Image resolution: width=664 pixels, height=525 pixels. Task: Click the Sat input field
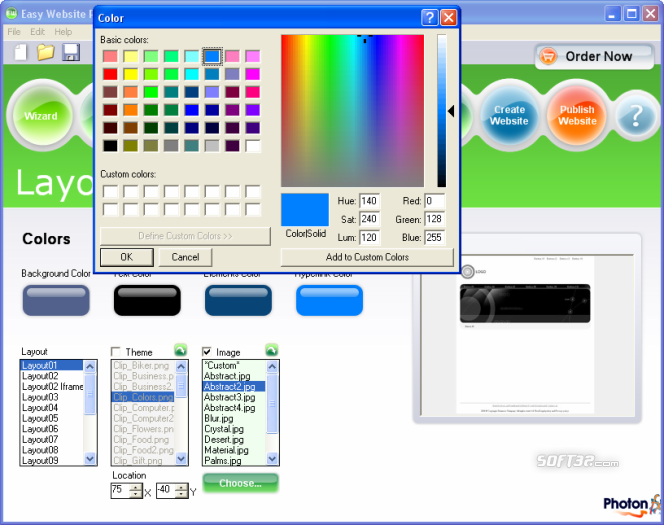click(370, 219)
